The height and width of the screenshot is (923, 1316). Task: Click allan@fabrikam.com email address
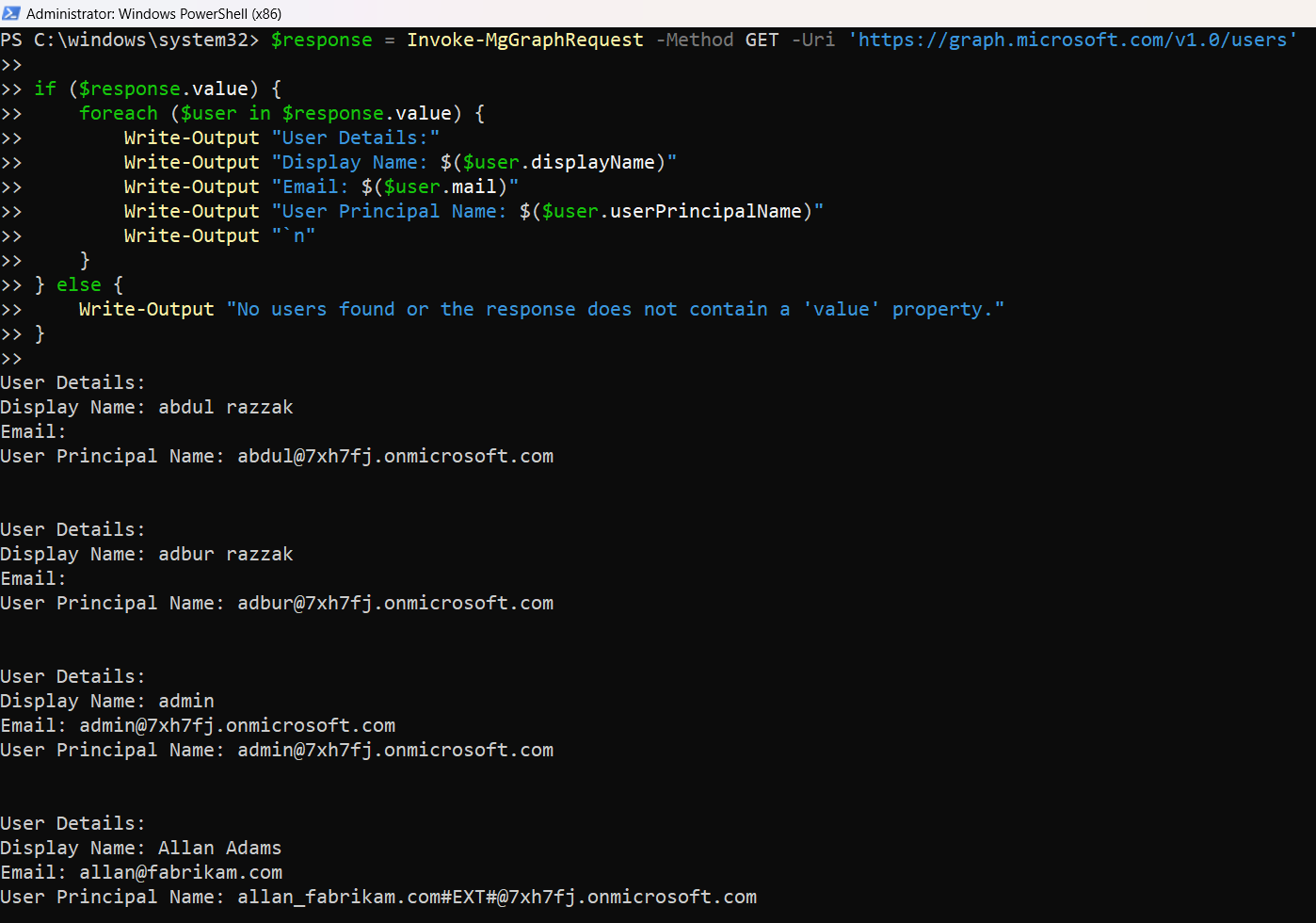[x=182, y=871]
